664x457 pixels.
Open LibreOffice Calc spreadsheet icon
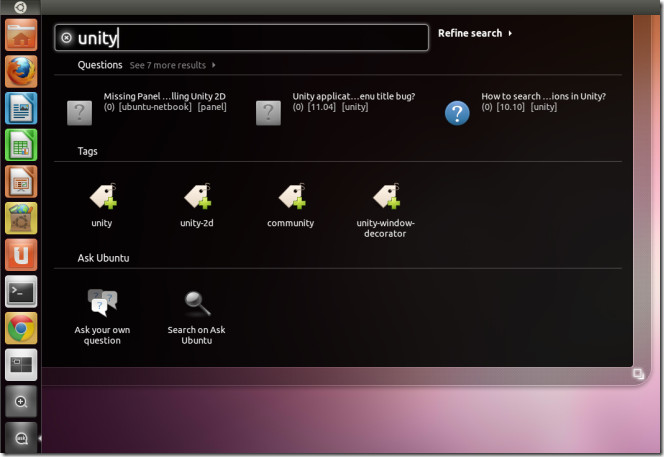[x=21, y=145]
